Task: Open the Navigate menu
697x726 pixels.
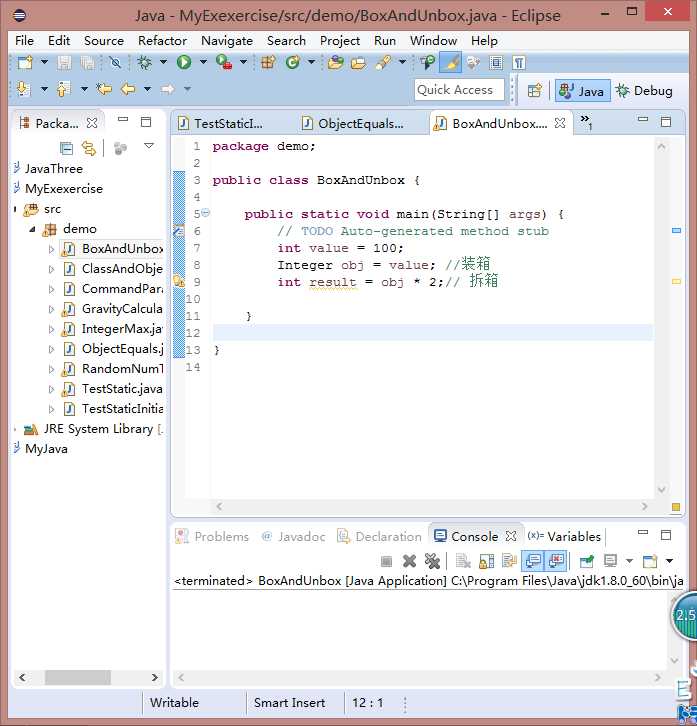Action: coord(227,41)
